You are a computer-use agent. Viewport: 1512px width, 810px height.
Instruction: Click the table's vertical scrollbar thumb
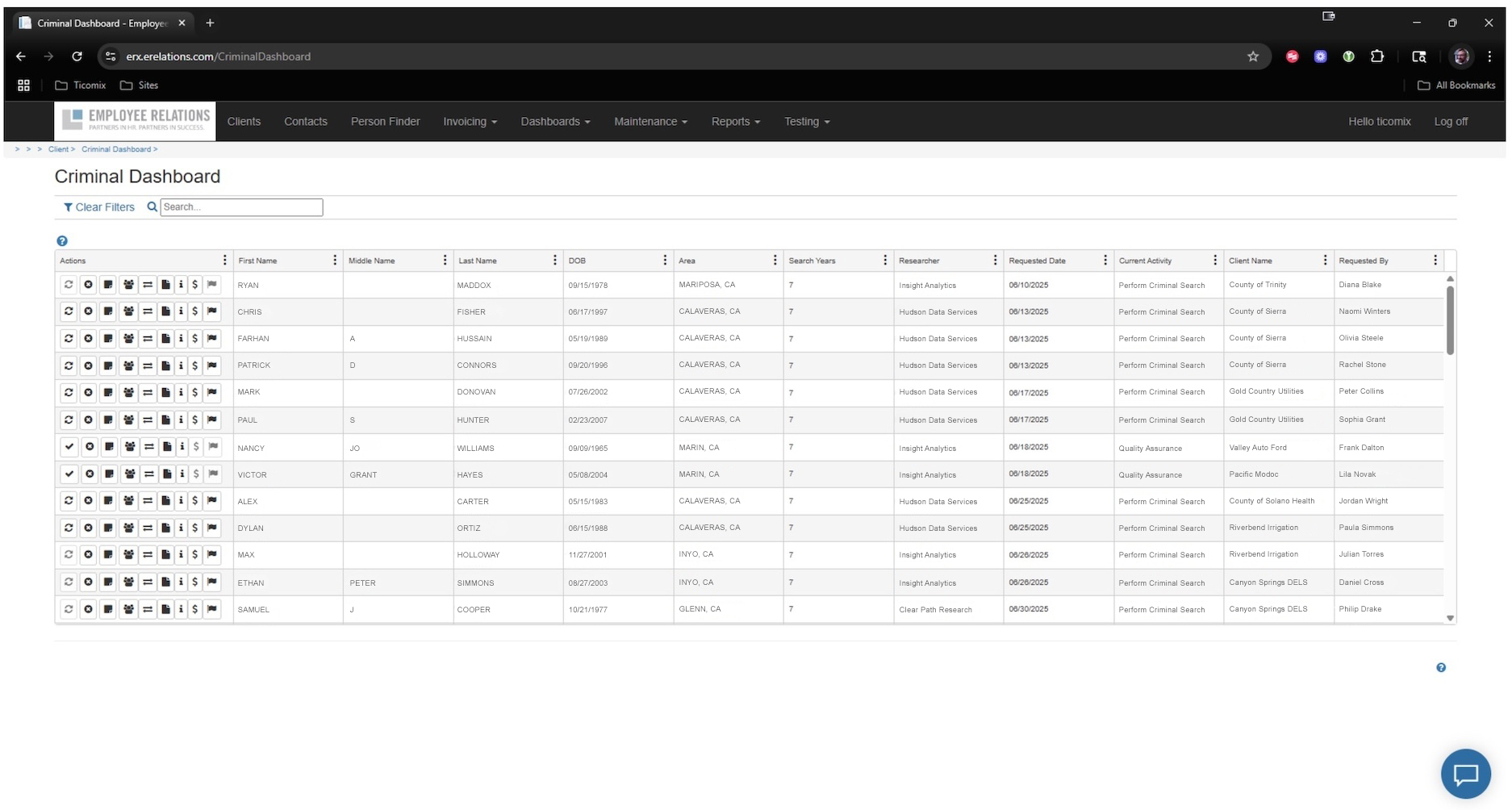pos(1450,319)
